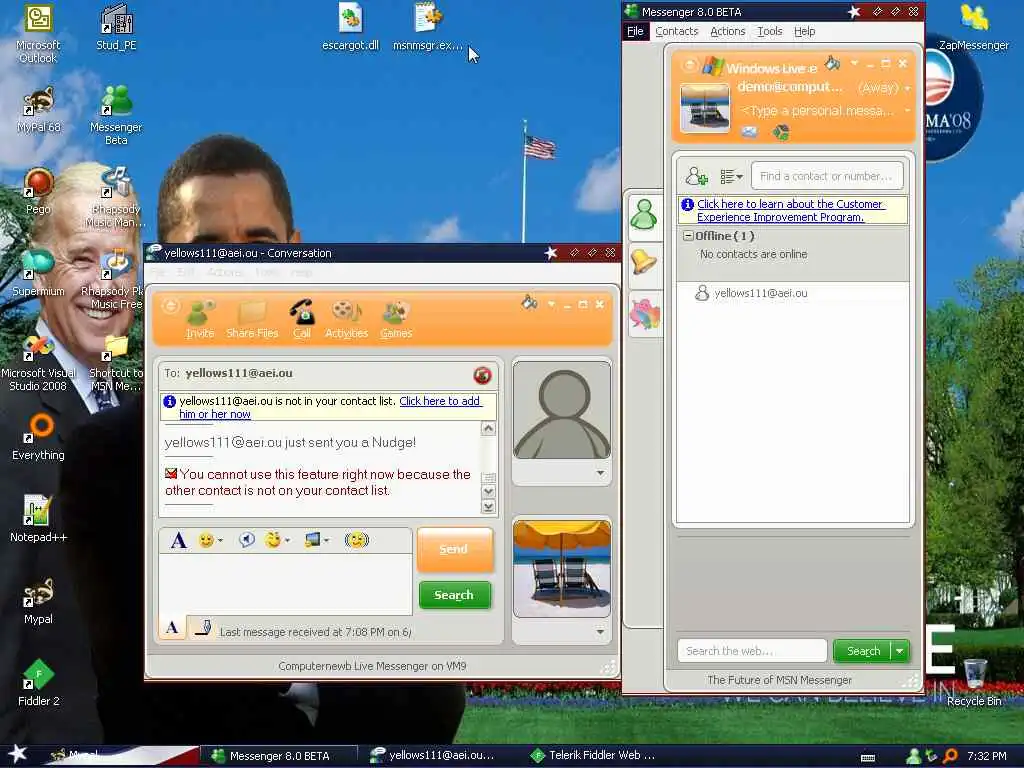Click Search button in conversation window
1024x768 pixels.
pyautogui.click(x=454, y=595)
